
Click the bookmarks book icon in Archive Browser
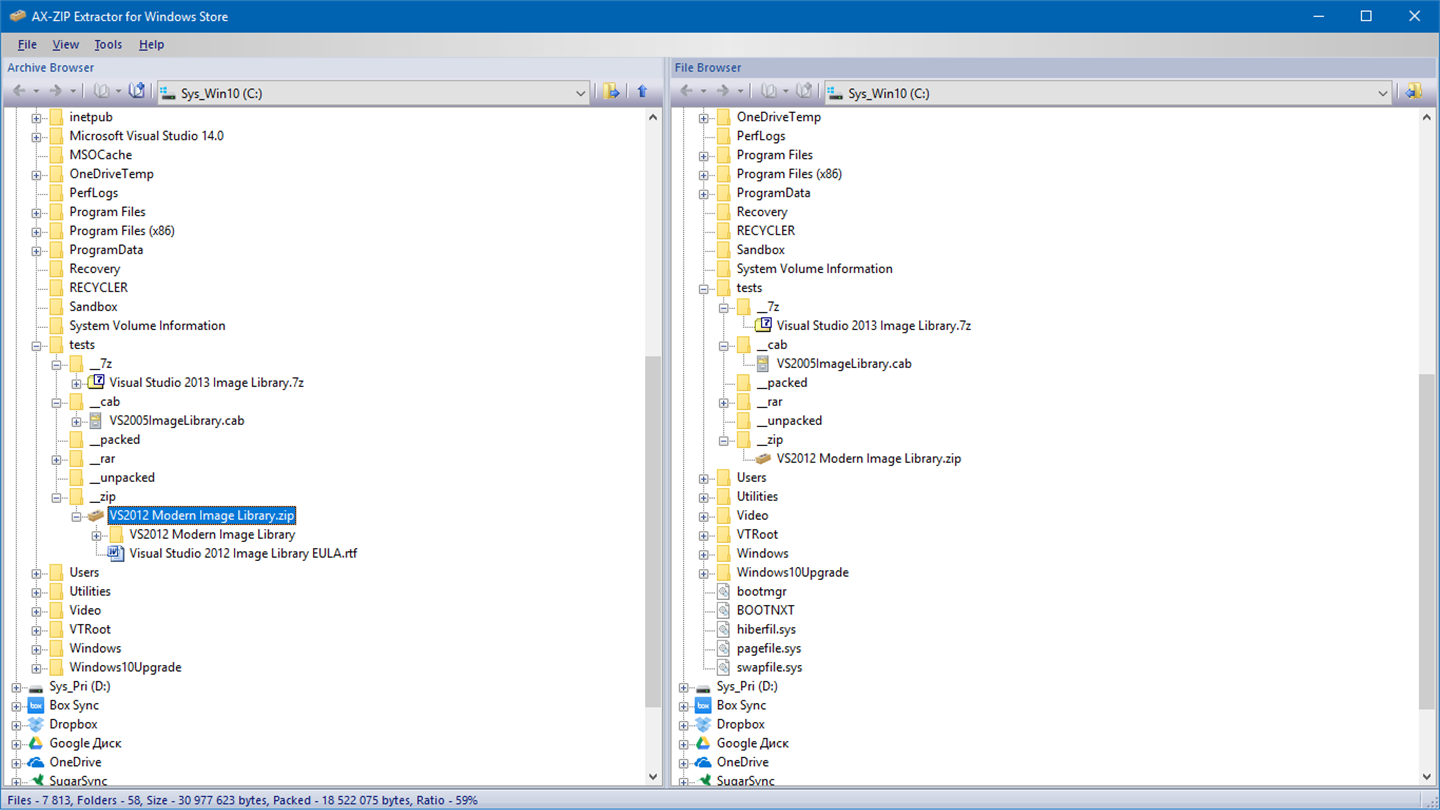point(102,92)
